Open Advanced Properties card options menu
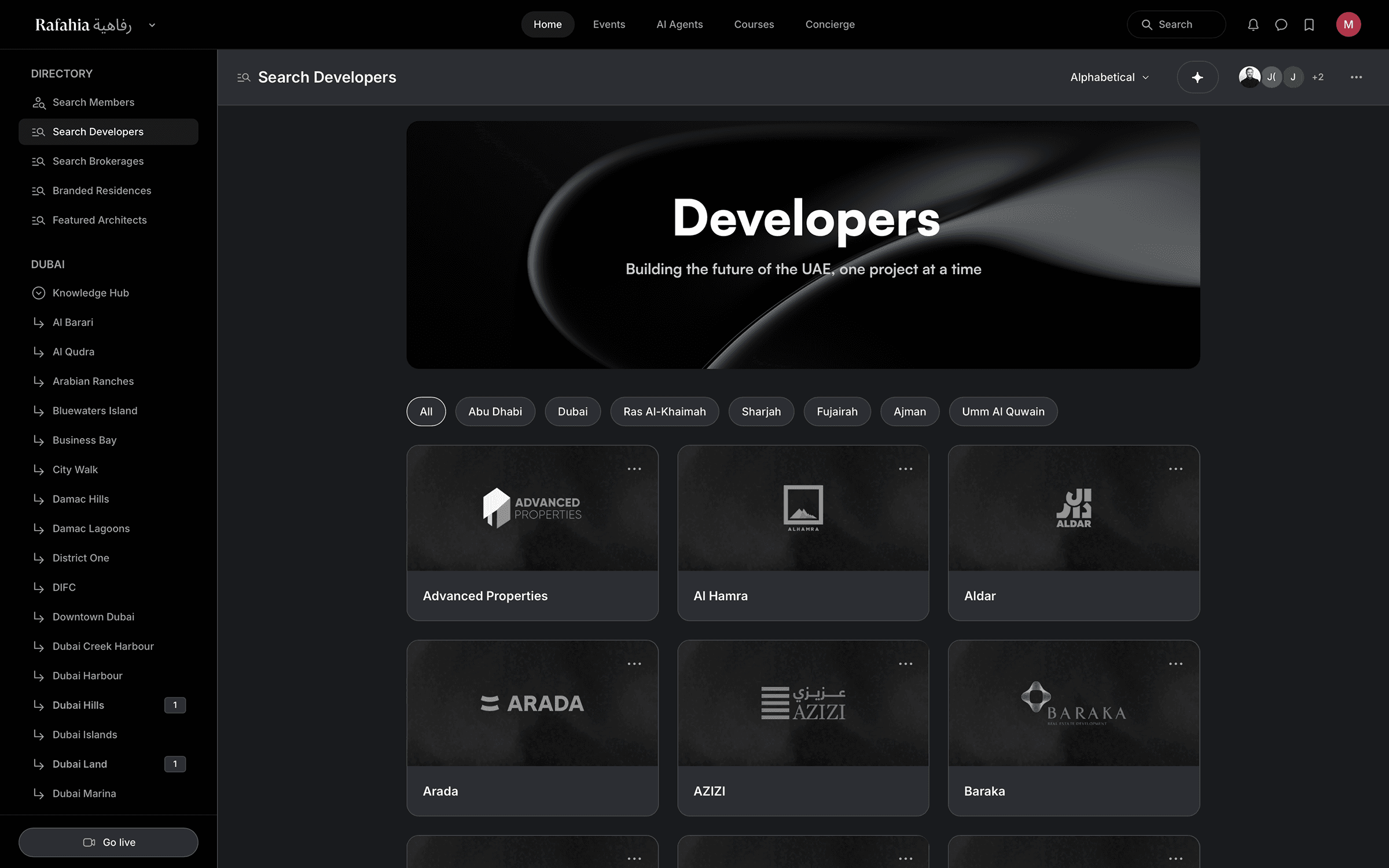This screenshot has width=1389, height=868. 634,469
